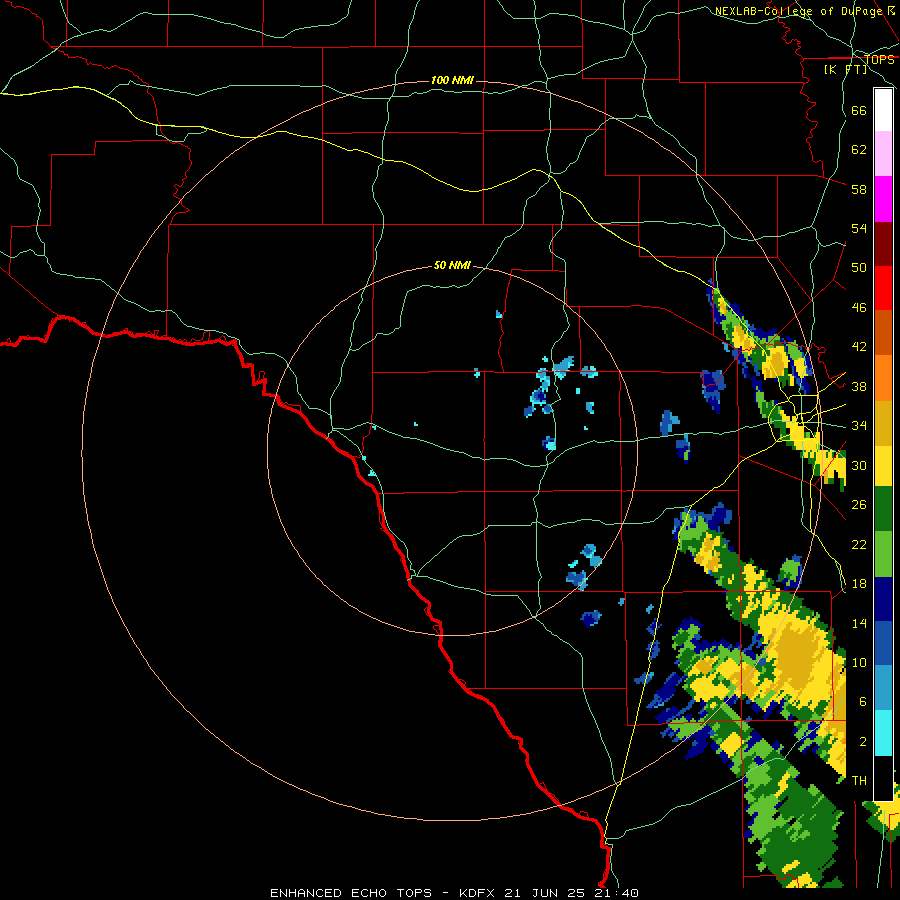
Task: Click the dark red legend swatch
Action: [x=883, y=243]
